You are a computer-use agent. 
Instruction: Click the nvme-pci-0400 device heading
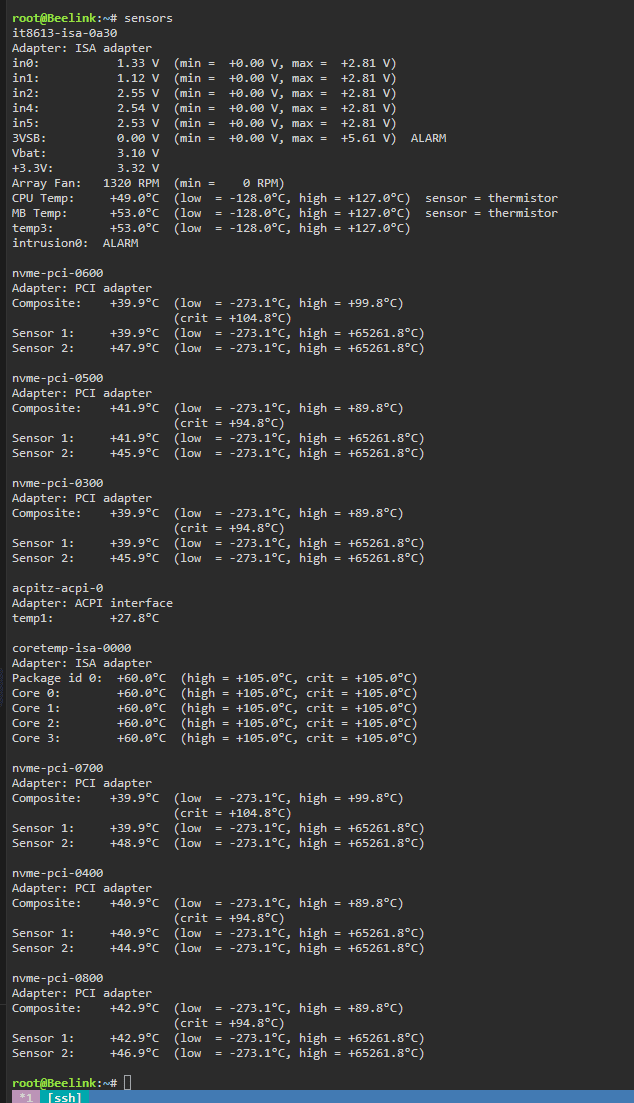point(57,873)
